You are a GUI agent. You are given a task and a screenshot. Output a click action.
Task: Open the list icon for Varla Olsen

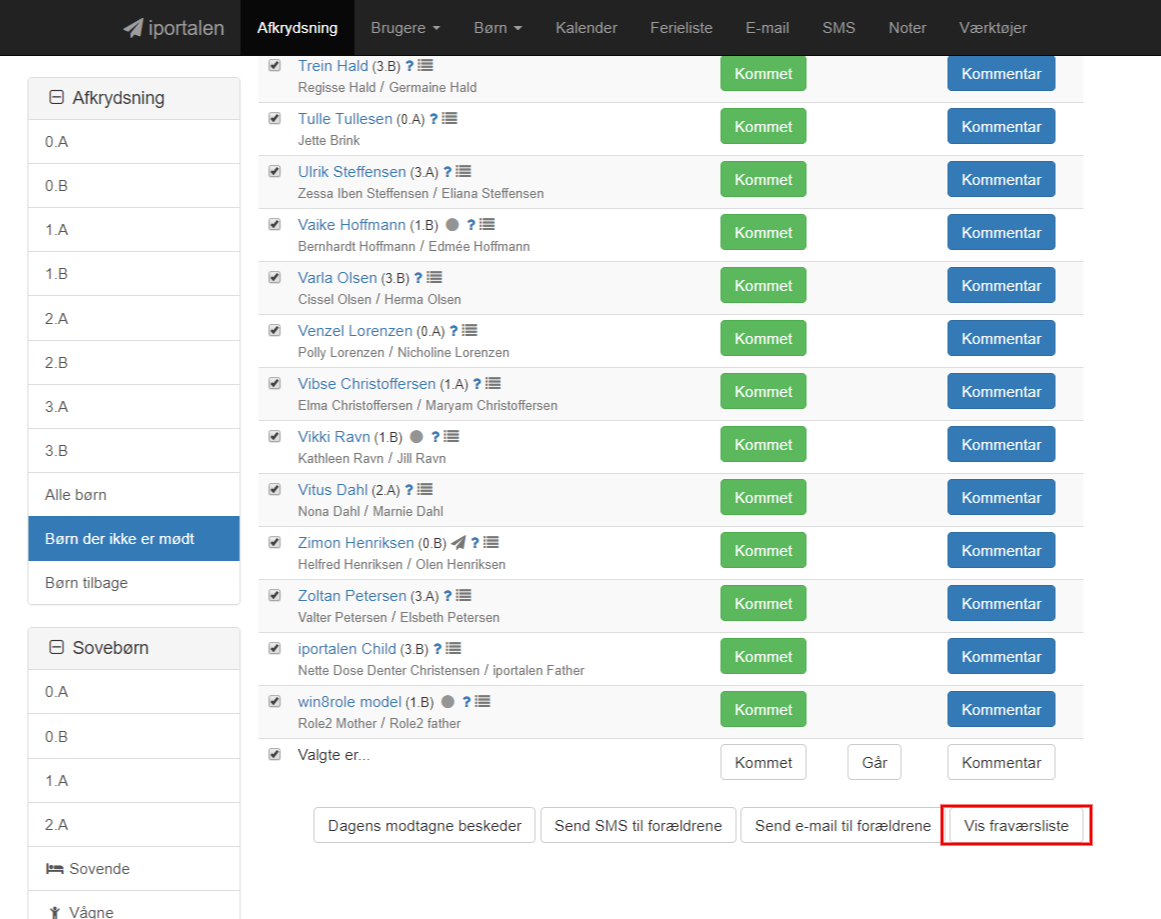[x=434, y=278]
